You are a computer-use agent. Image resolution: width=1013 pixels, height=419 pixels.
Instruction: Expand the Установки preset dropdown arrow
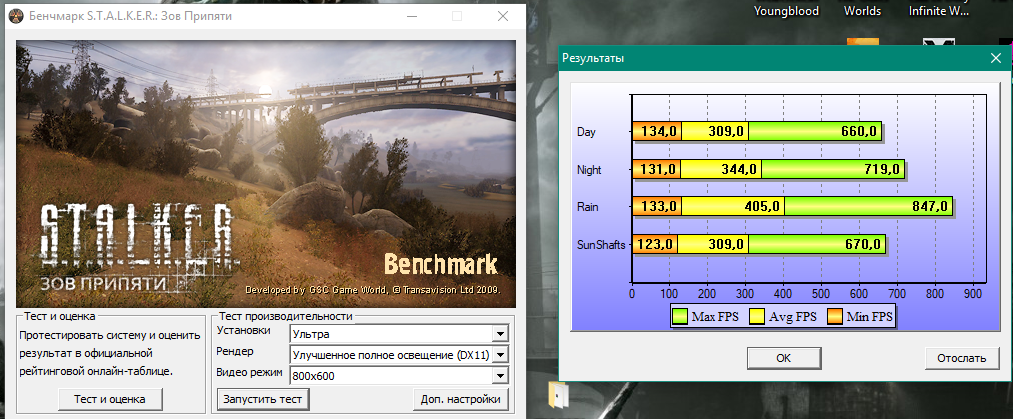click(499, 334)
